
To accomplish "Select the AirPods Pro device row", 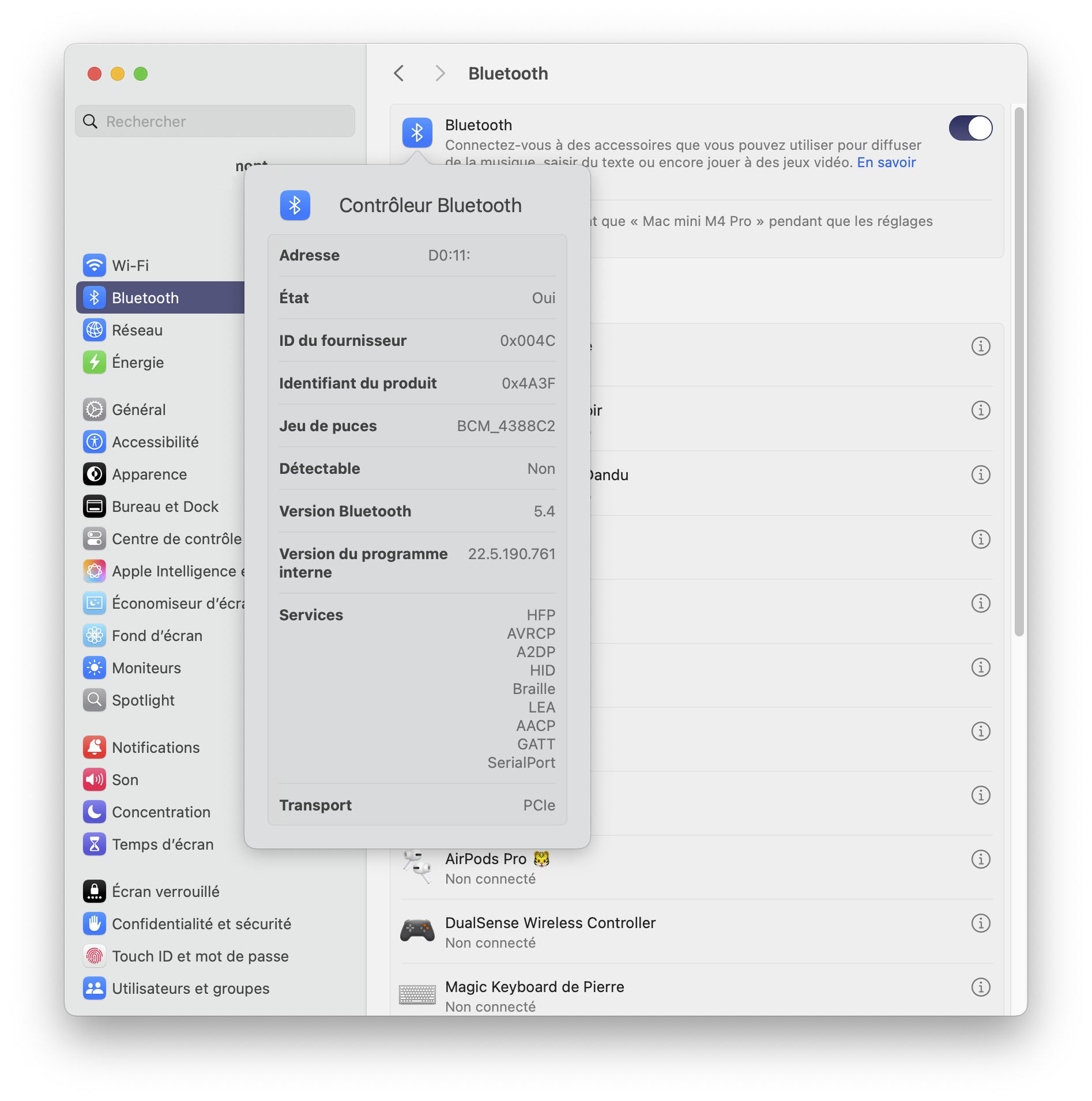I will 696,868.
